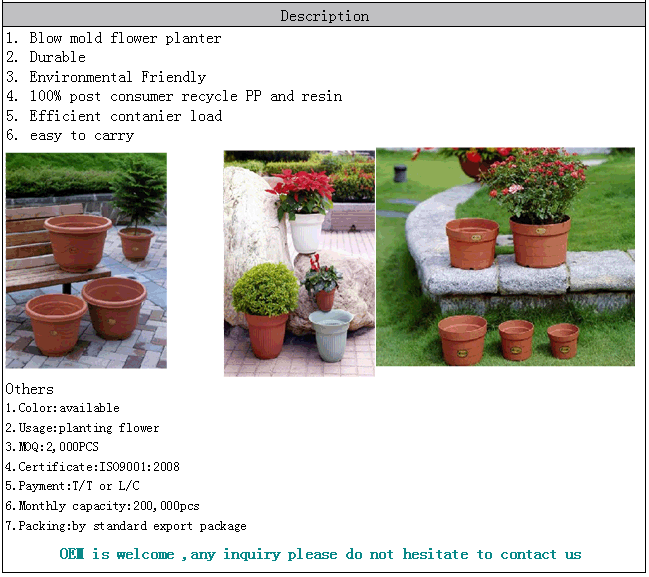Open the lawn curb planters photo
Screen dimensions: 649x577
505,257
